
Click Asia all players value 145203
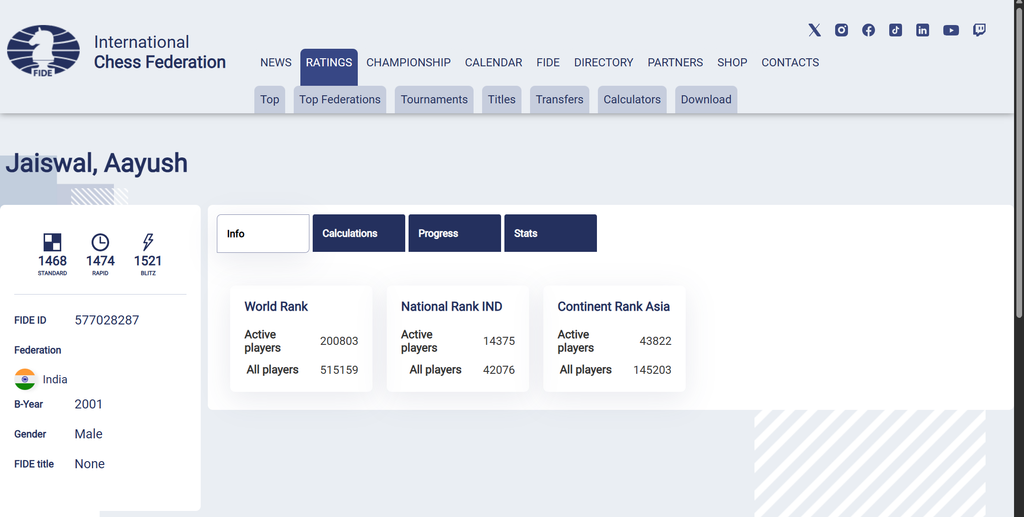pos(652,369)
